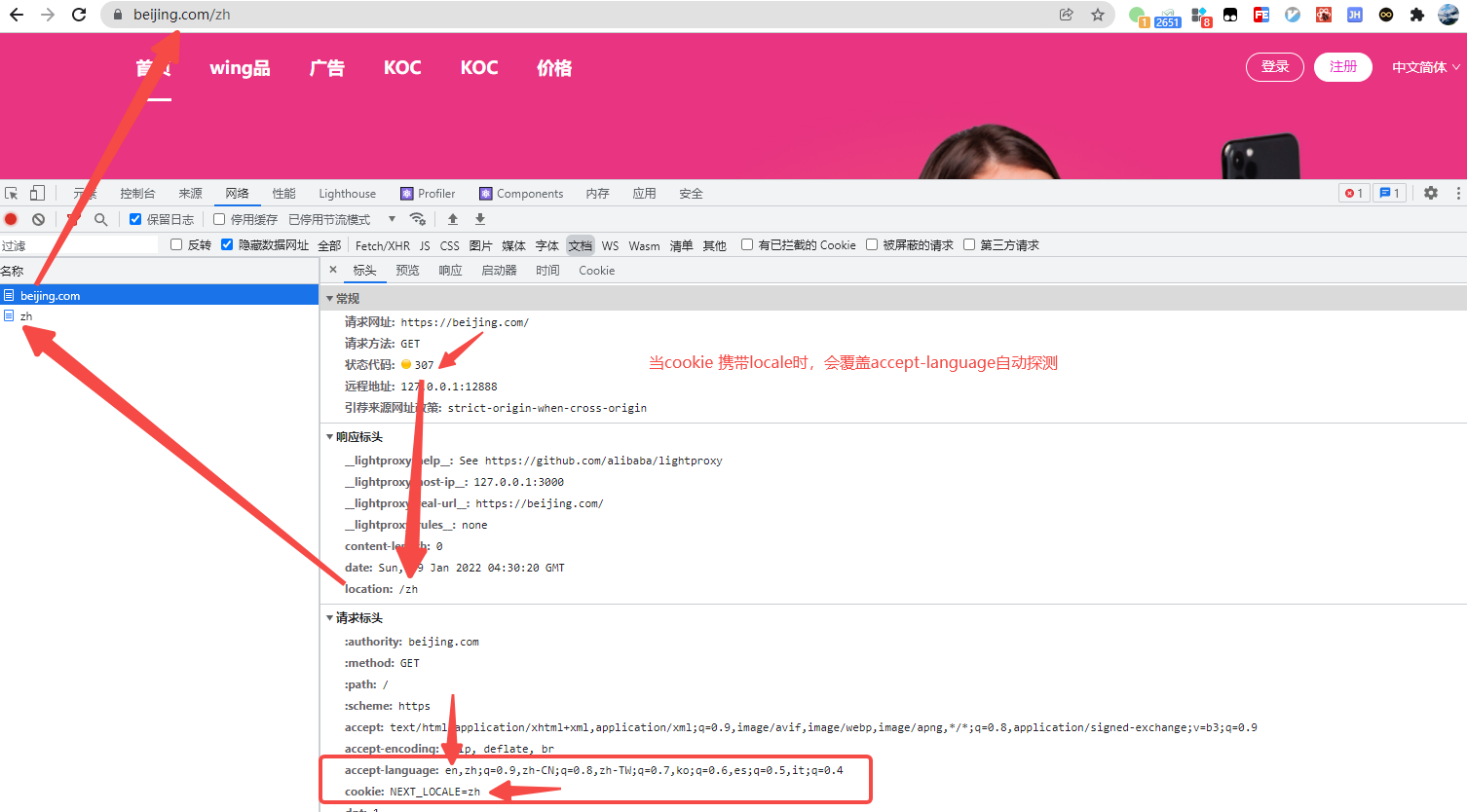Screen dimensions: 1467x812
Task: Open the 预览 tab of the request
Action: click(x=407, y=270)
